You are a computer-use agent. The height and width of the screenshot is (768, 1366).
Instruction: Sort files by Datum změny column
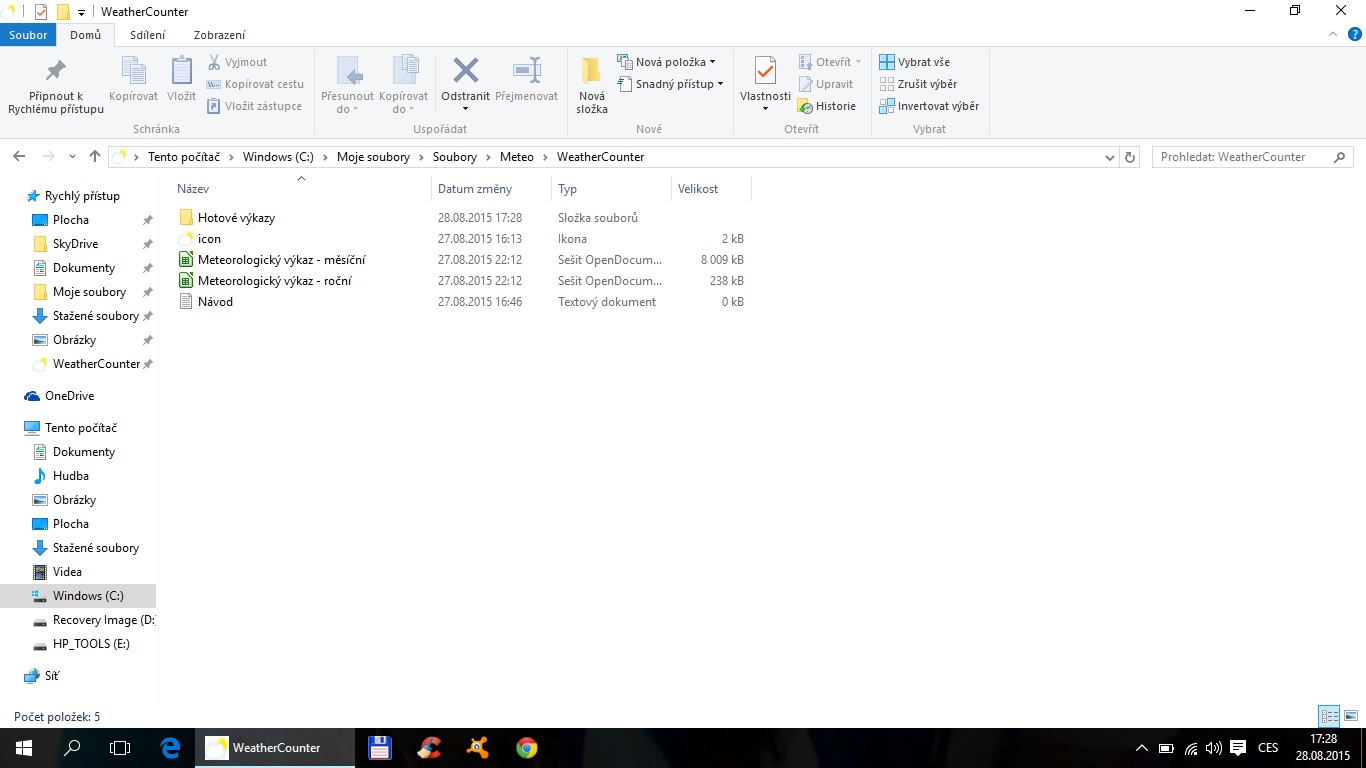point(475,189)
